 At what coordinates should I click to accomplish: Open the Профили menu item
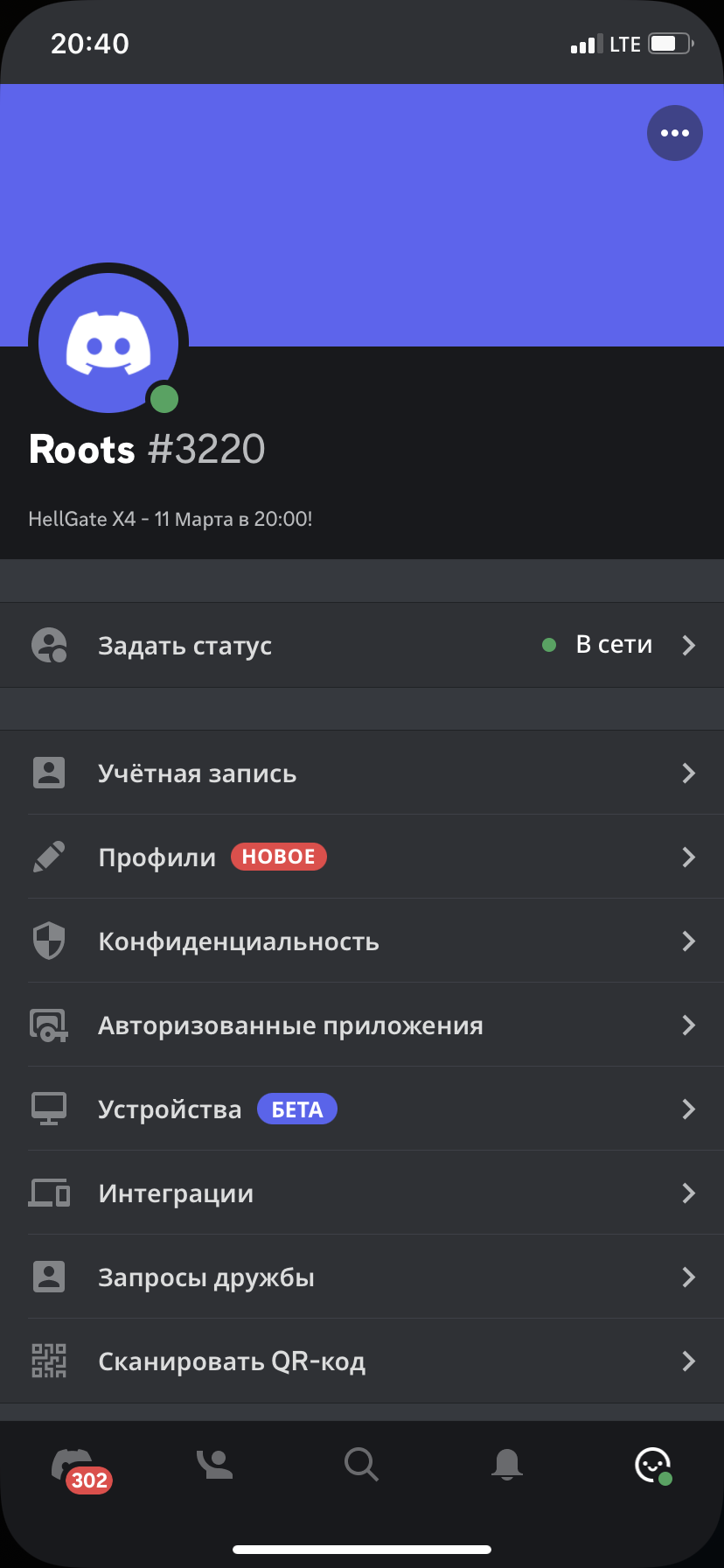[362, 857]
